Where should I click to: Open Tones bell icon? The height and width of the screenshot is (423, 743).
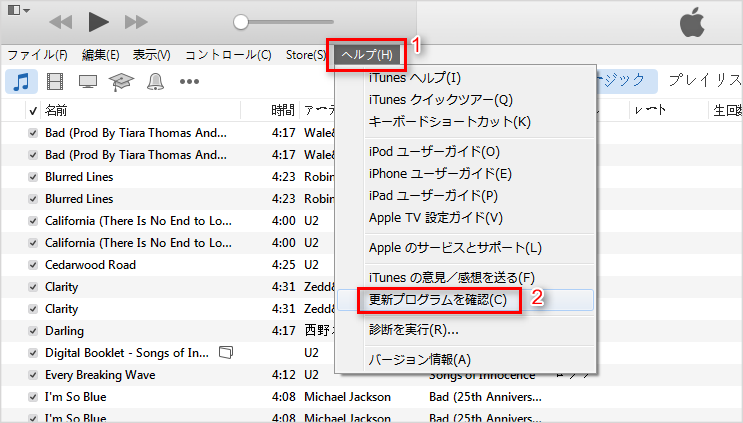(x=155, y=81)
